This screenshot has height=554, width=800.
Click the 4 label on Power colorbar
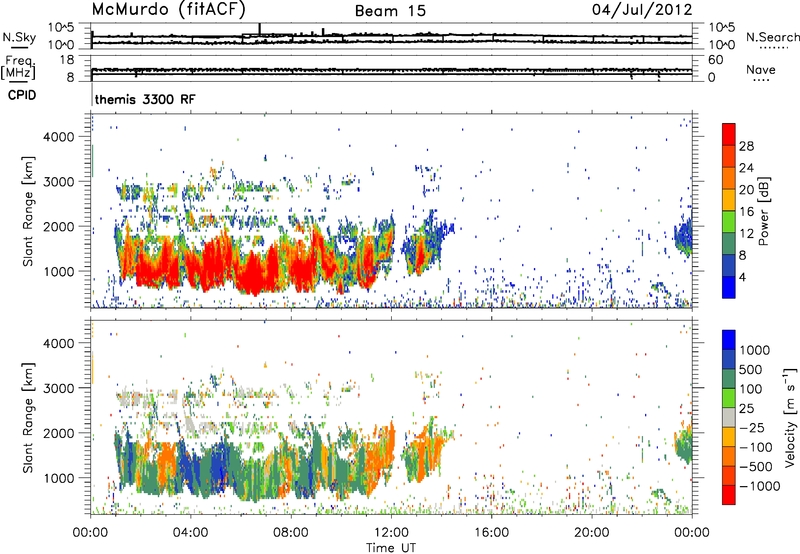(742, 278)
